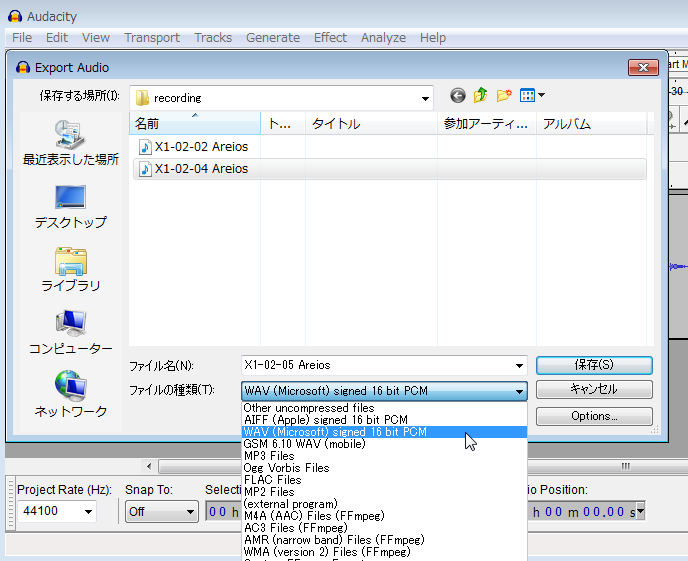
Task: Open the Analyze menu
Action: (383, 38)
